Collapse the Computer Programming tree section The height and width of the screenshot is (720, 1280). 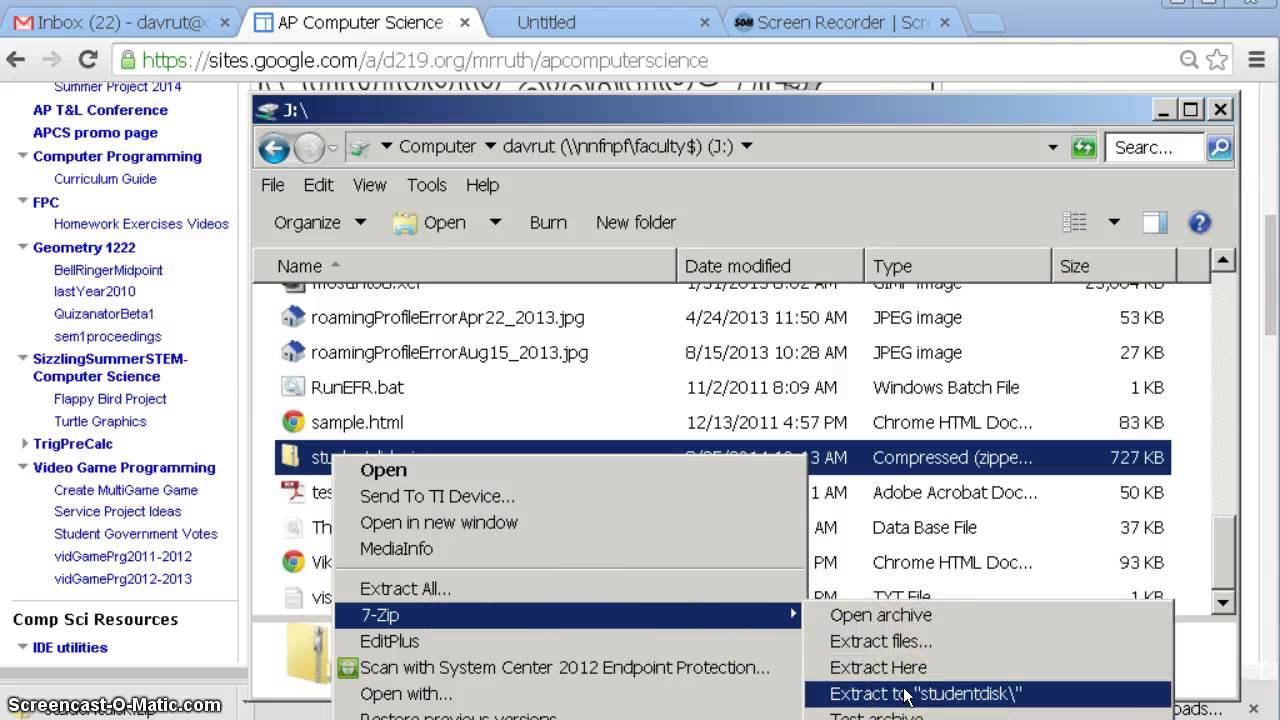[22, 155]
